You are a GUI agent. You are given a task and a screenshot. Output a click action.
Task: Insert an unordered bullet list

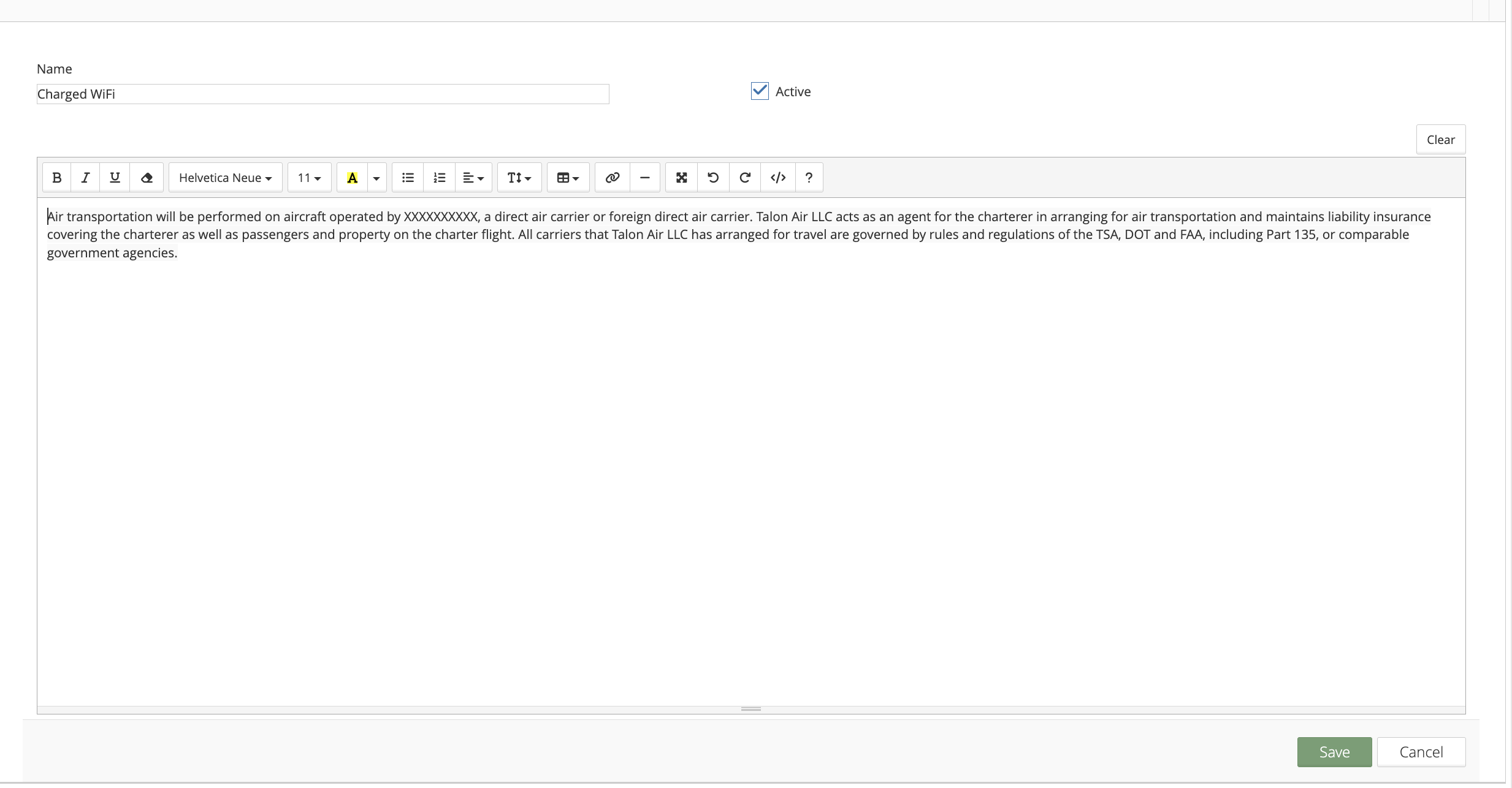[x=408, y=178]
